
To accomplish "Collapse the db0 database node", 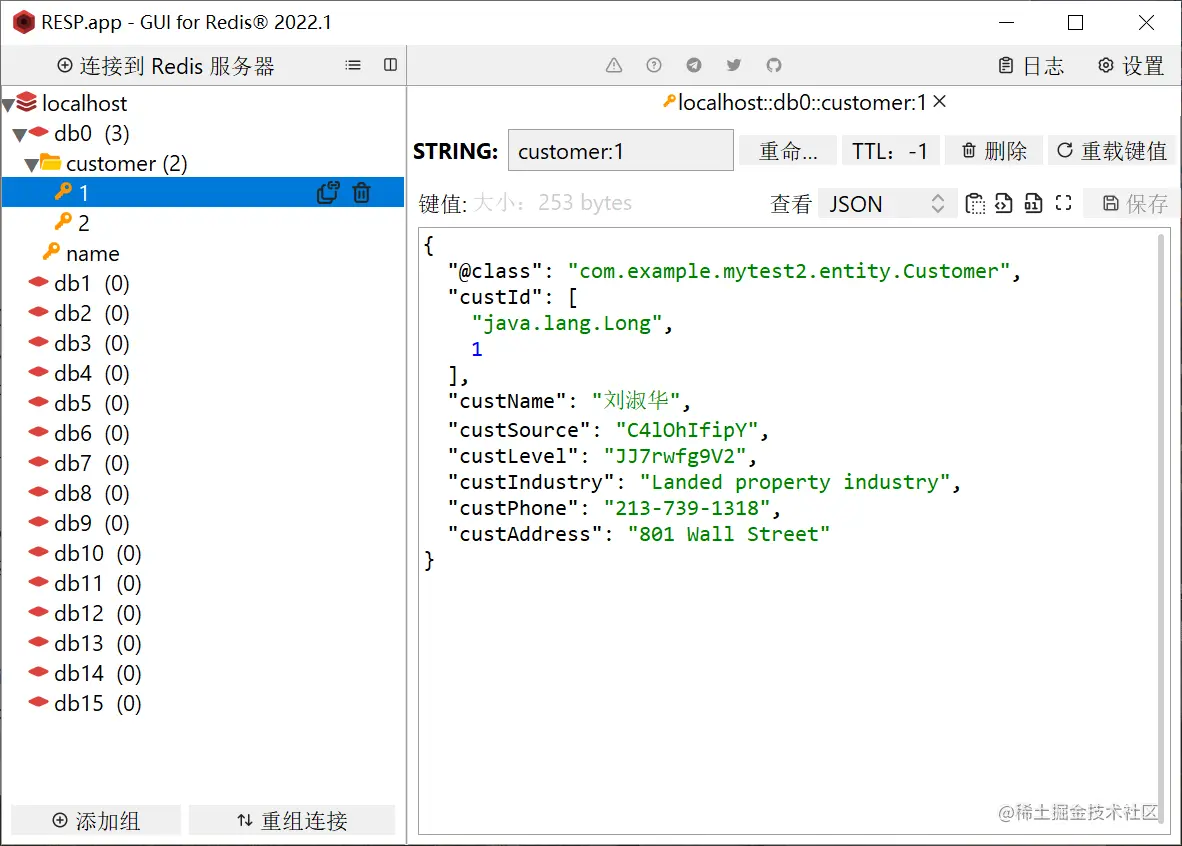I will point(20,135).
